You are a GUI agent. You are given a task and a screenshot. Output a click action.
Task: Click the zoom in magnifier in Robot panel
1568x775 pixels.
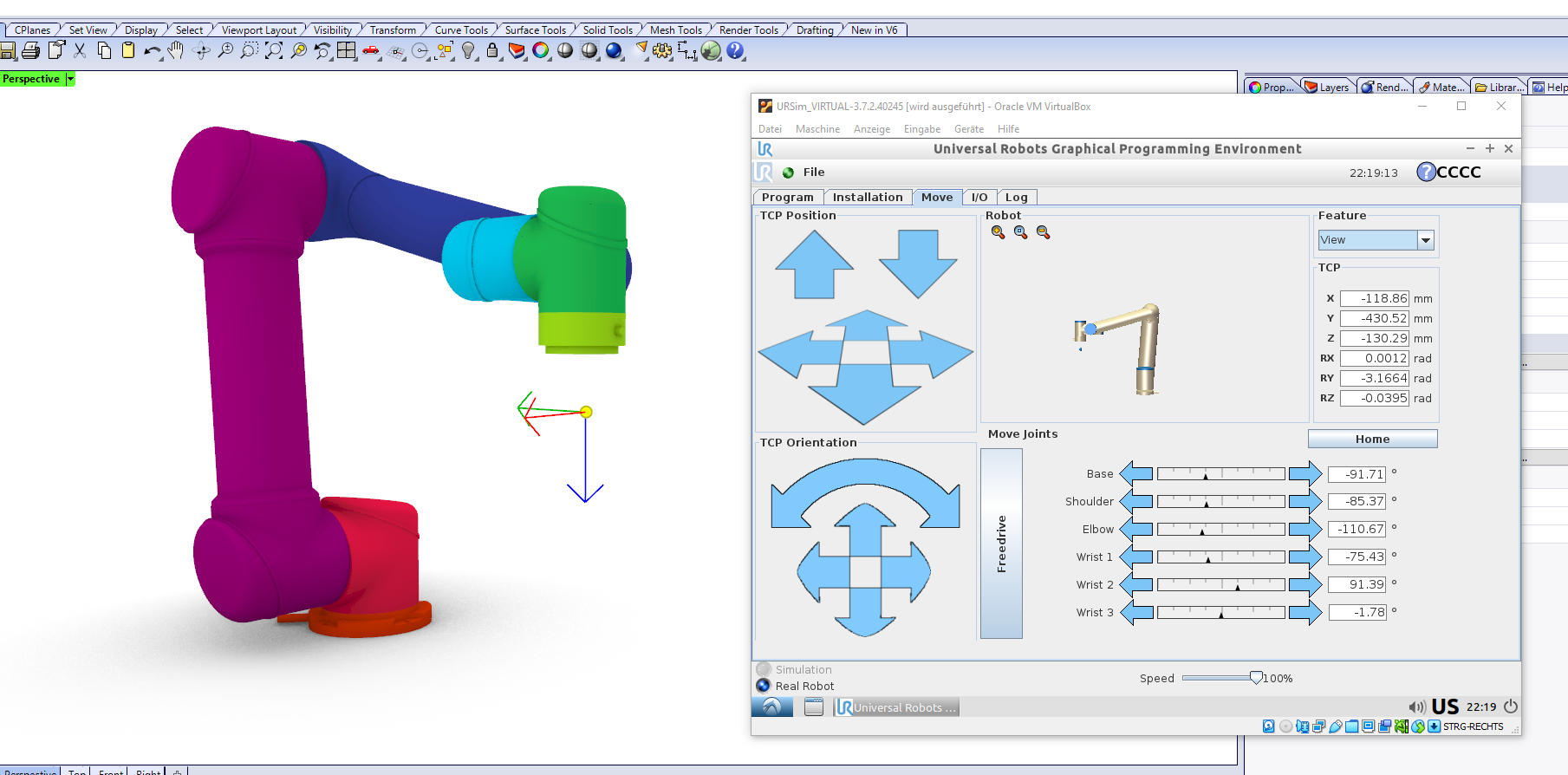click(x=999, y=232)
